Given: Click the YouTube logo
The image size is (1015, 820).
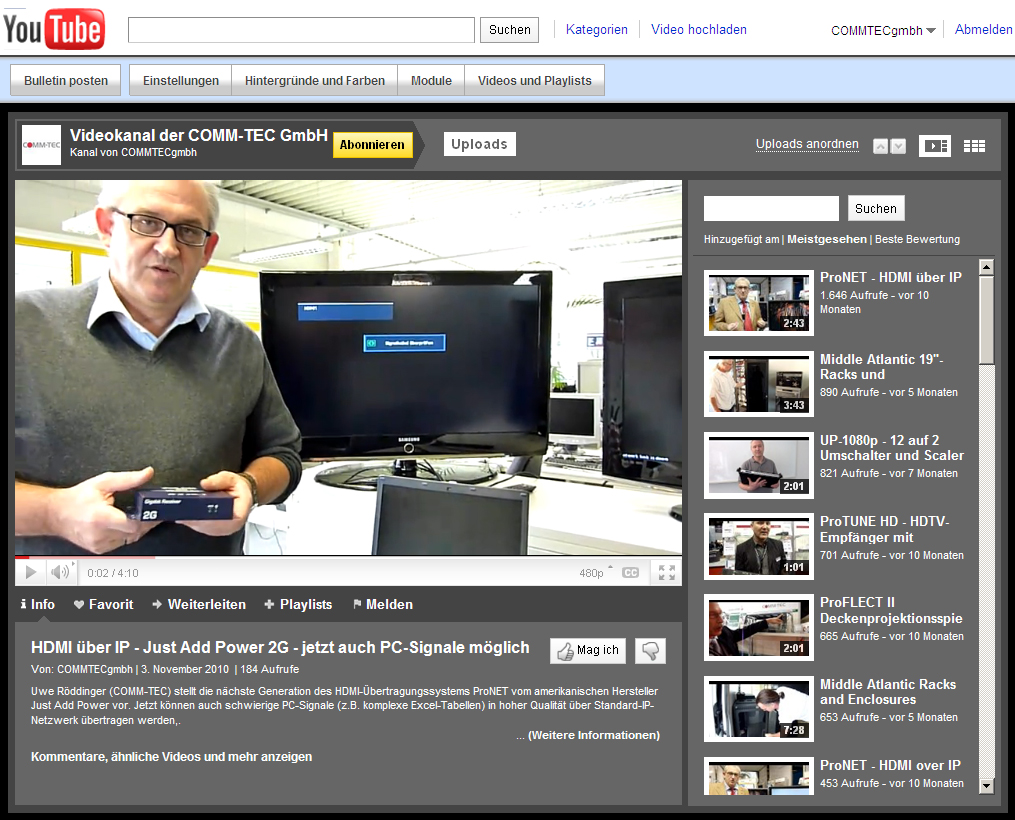Looking at the screenshot, I should (x=54, y=29).
